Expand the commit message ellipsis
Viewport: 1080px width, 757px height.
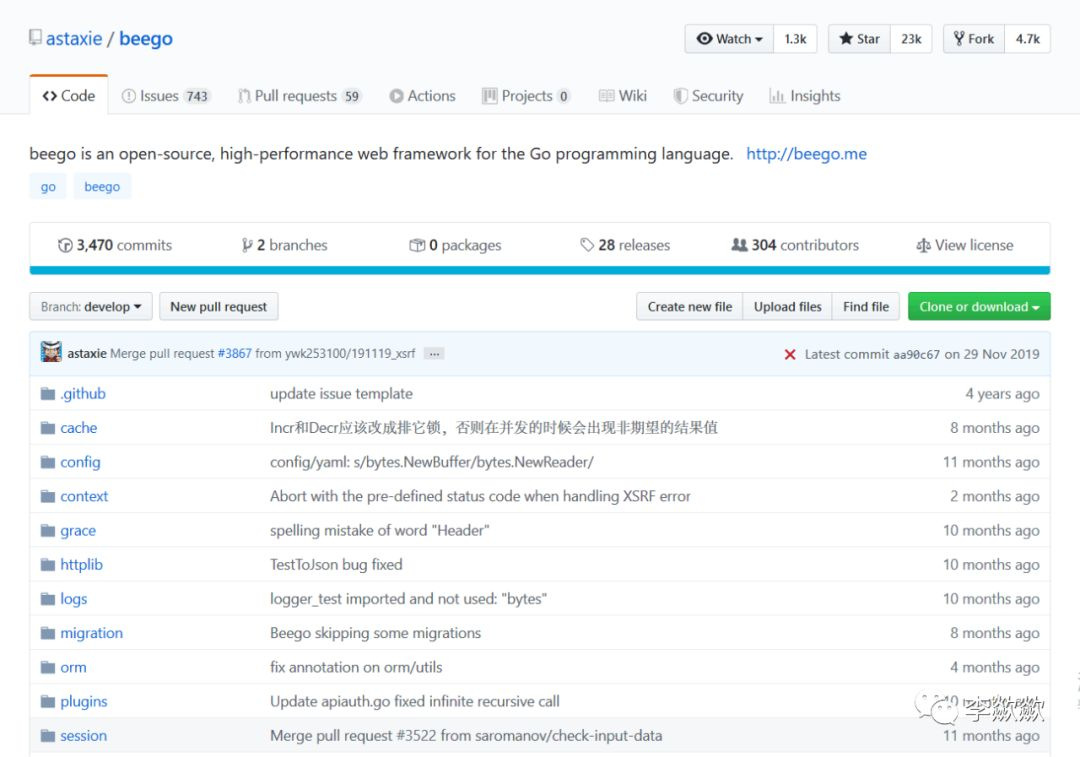pos(433,354)
